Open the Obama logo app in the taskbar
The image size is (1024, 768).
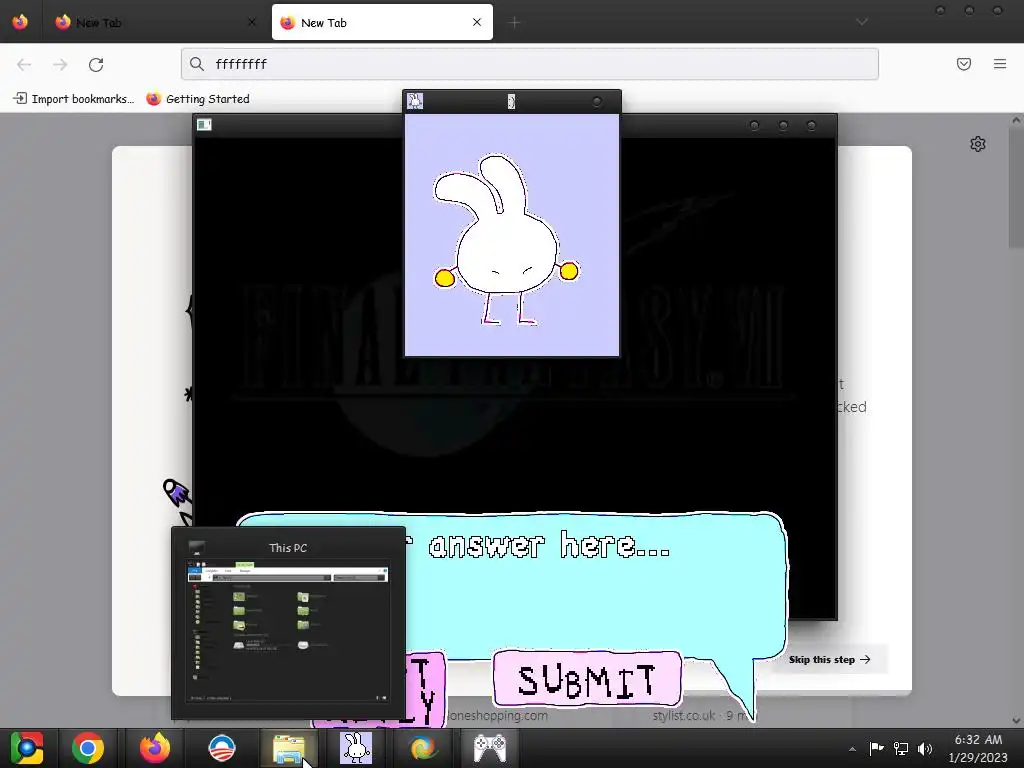[222, 748]
